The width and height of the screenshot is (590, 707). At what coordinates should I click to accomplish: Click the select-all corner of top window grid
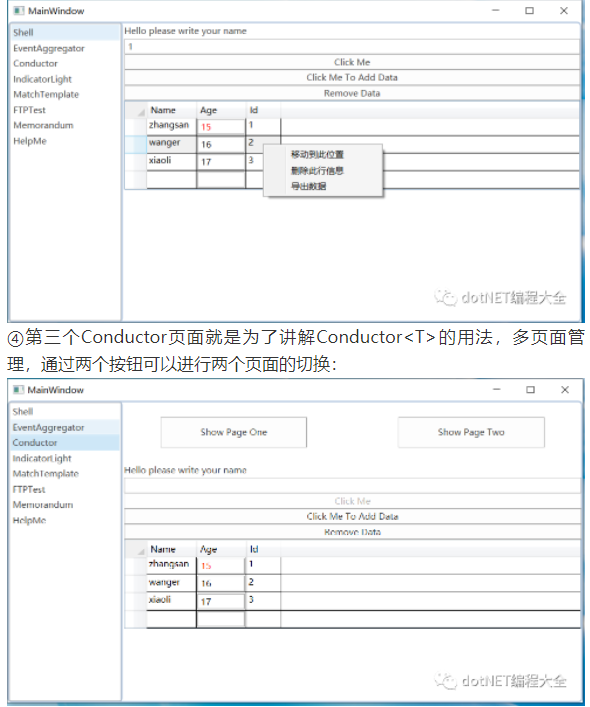pyautogui.click(x=136, y=110)
